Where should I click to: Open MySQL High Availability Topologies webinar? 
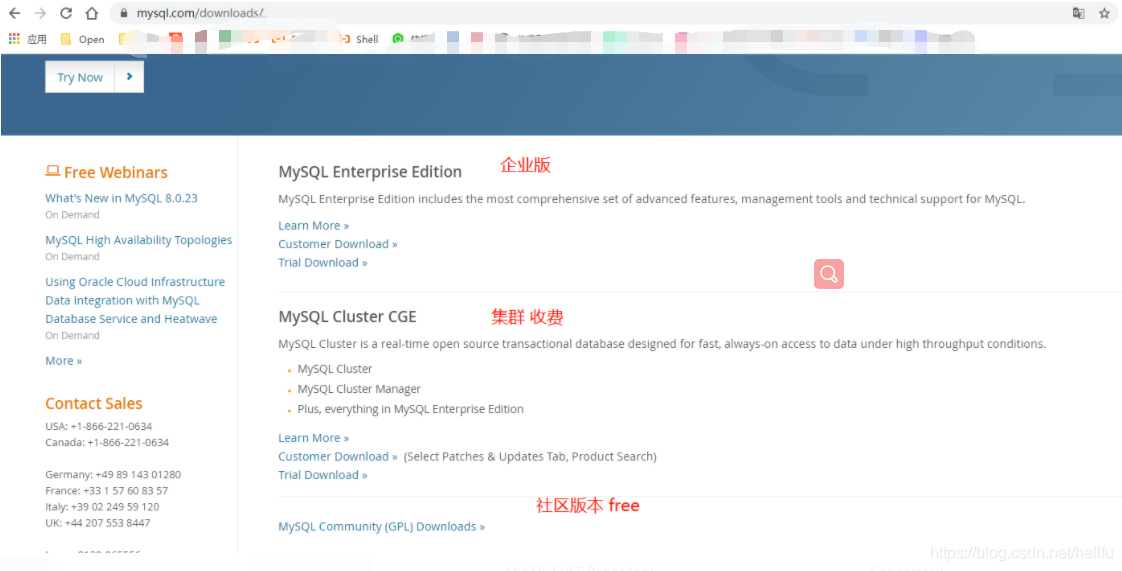click(x=139, y=240)
